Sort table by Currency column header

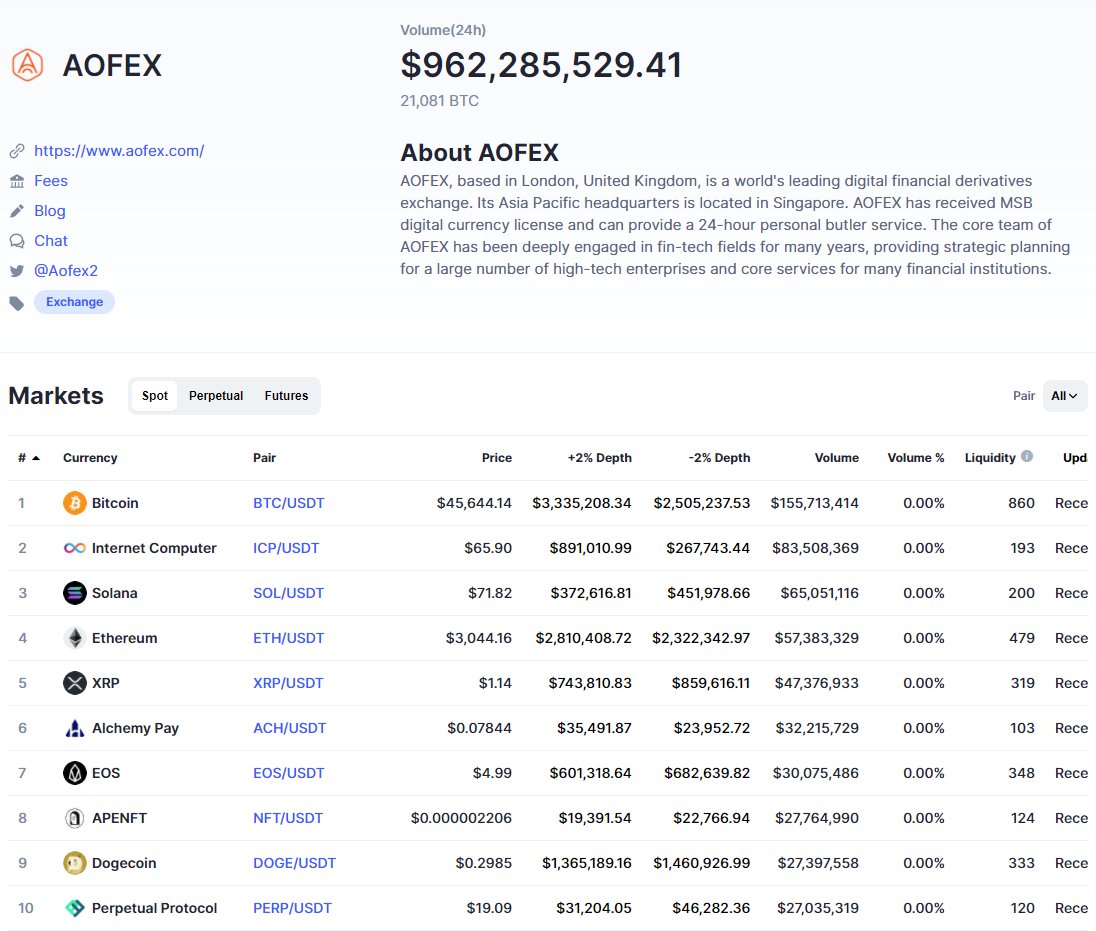pos(90,458)
